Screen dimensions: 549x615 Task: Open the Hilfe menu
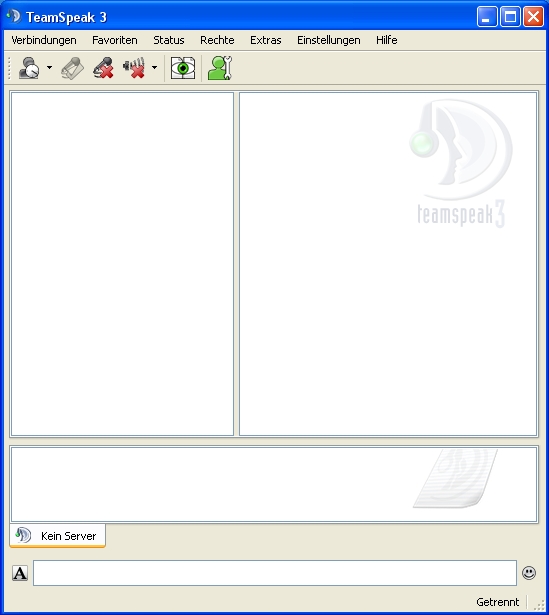tap(387, 40)
